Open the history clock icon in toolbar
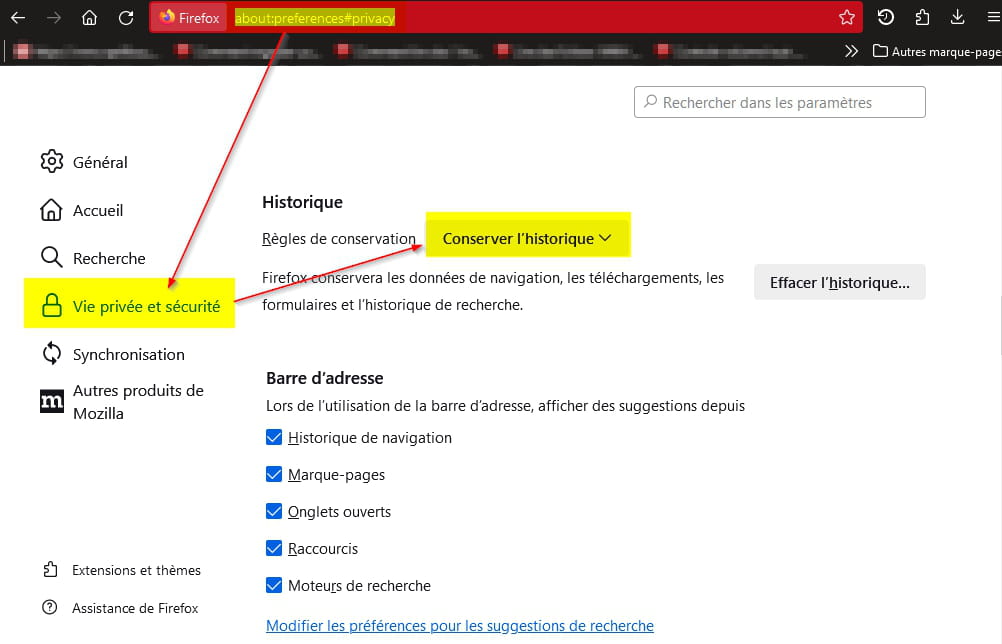 pos(886,18)
